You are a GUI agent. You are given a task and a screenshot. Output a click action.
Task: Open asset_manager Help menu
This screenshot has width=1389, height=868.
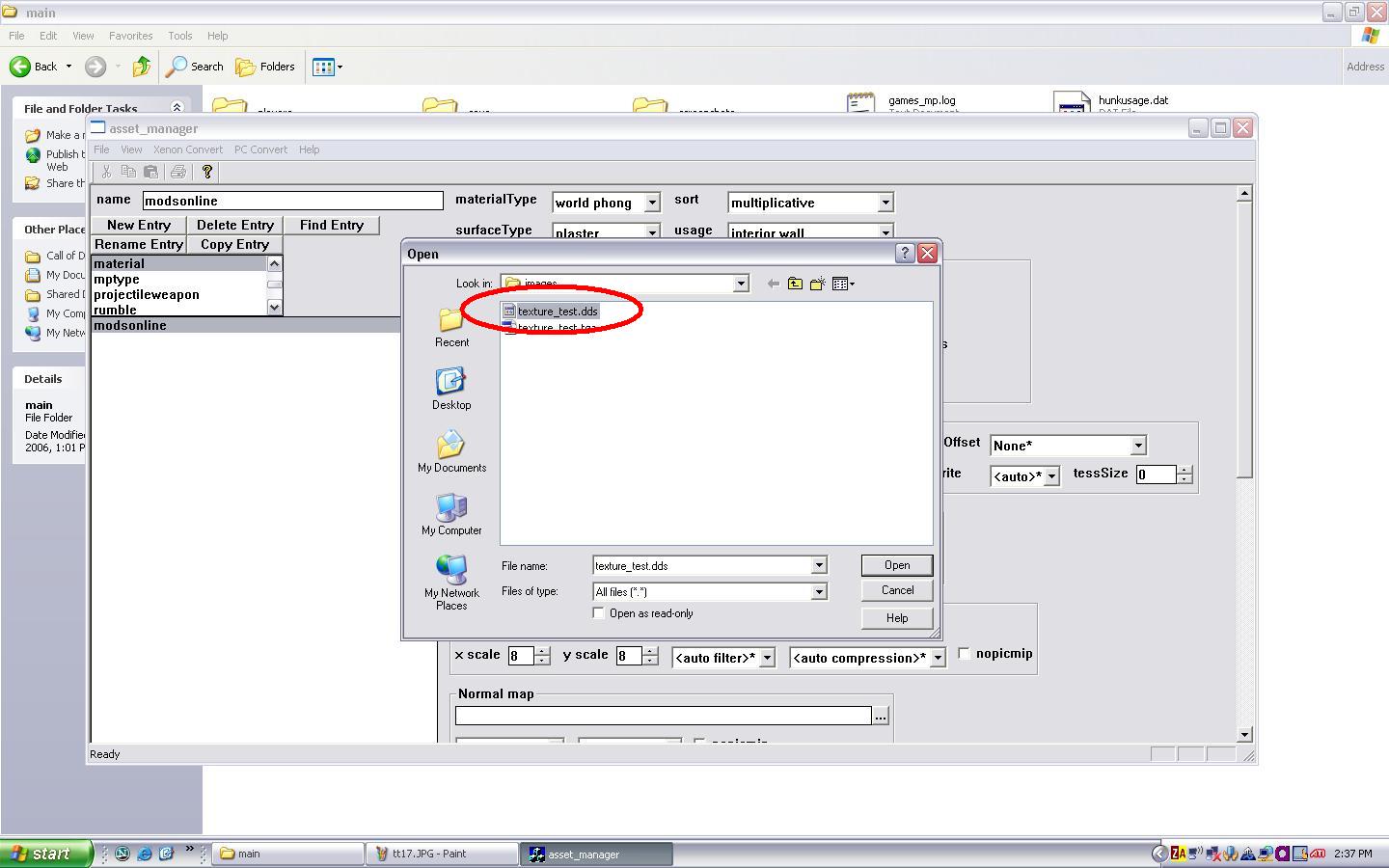tap(309, 149)
